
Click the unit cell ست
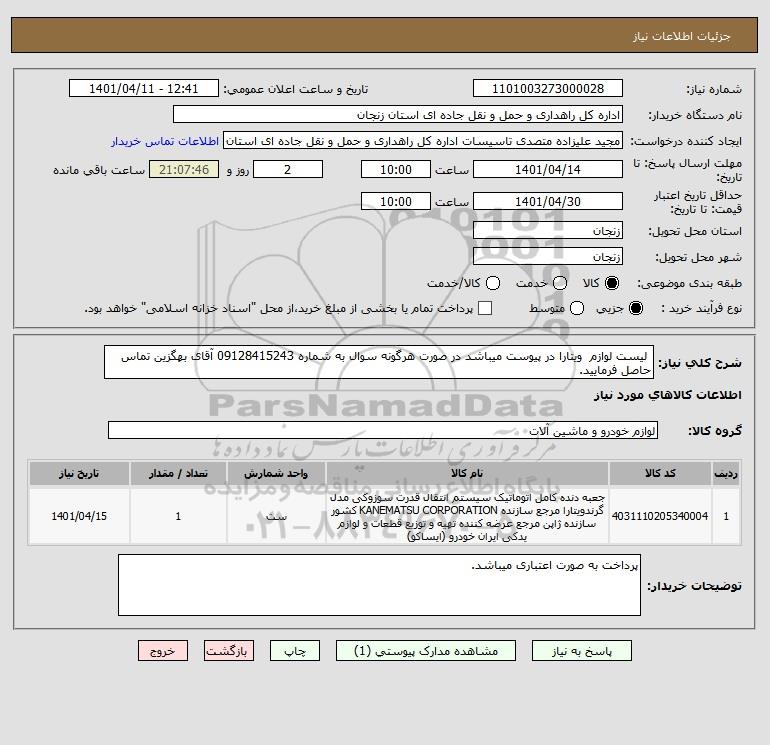point(276,516)
